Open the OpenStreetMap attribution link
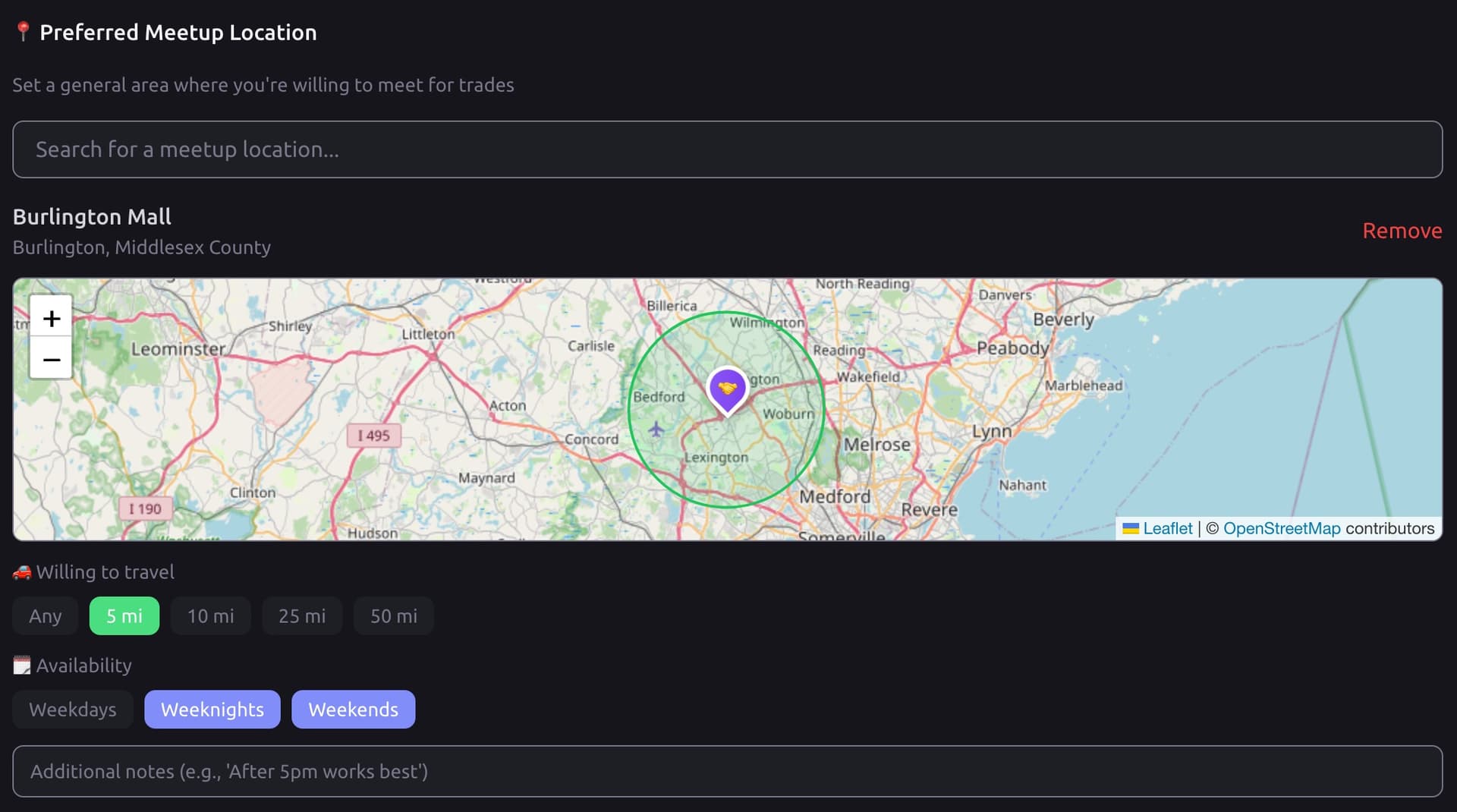The image size is (1457, 812). [1281, 528]
